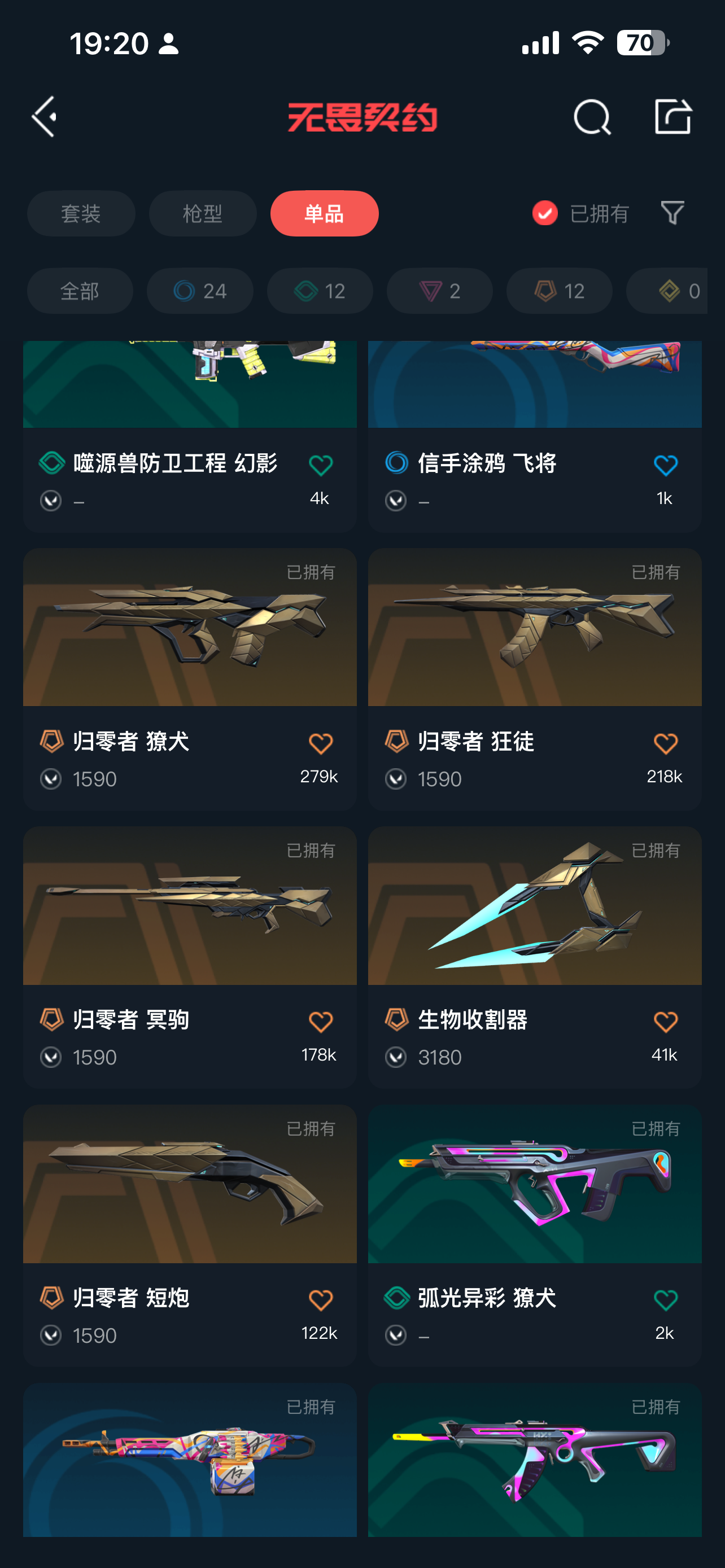
Task: Favorite 信手涂鸦 飞将 with heart icon
Action: (665, 465)
